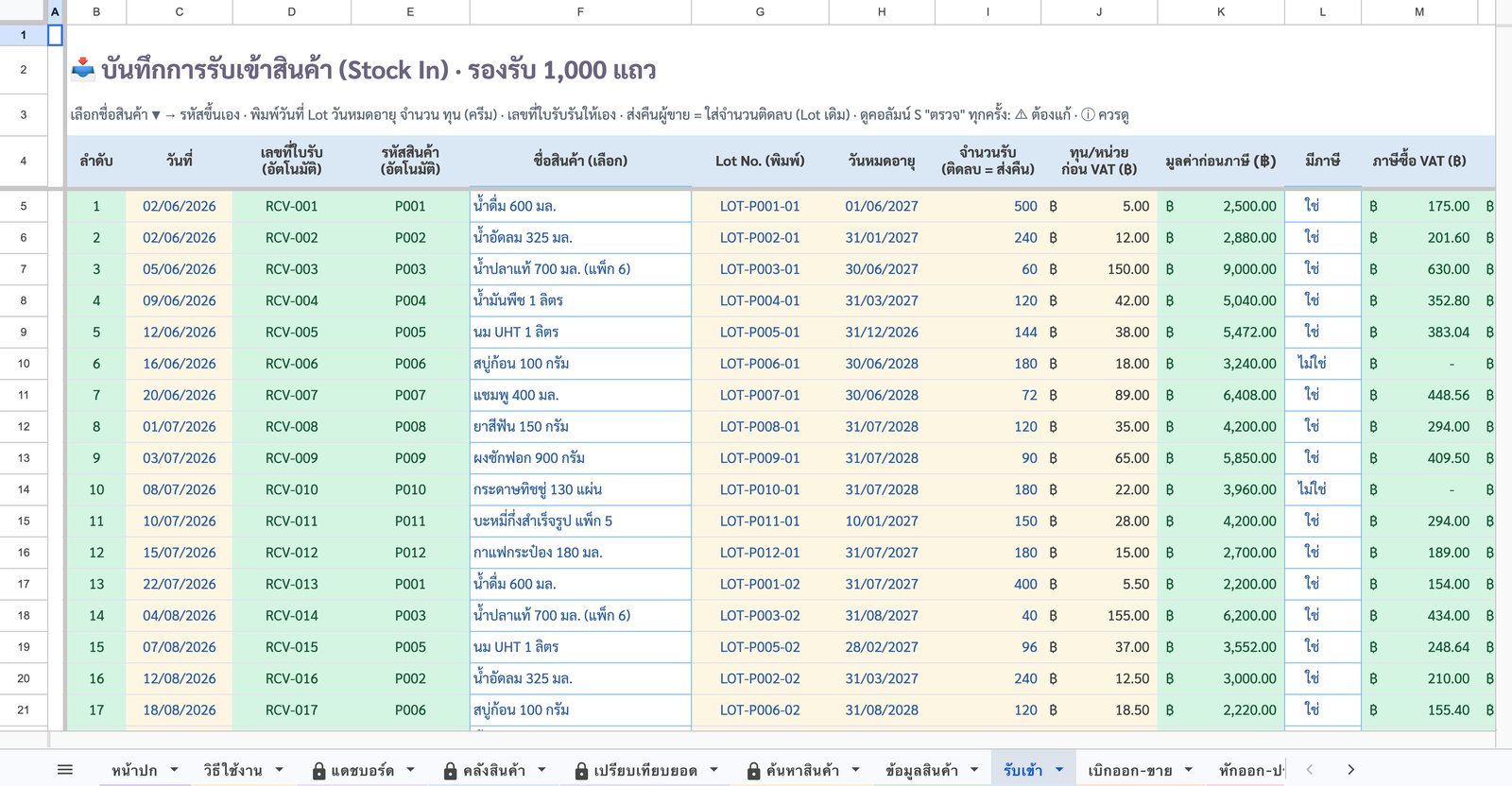Screen dimensions: 1512x786
Task: Open the ข้อมูลสินค้า tab dropdown arrow
Action: click(x=975, y=770)
